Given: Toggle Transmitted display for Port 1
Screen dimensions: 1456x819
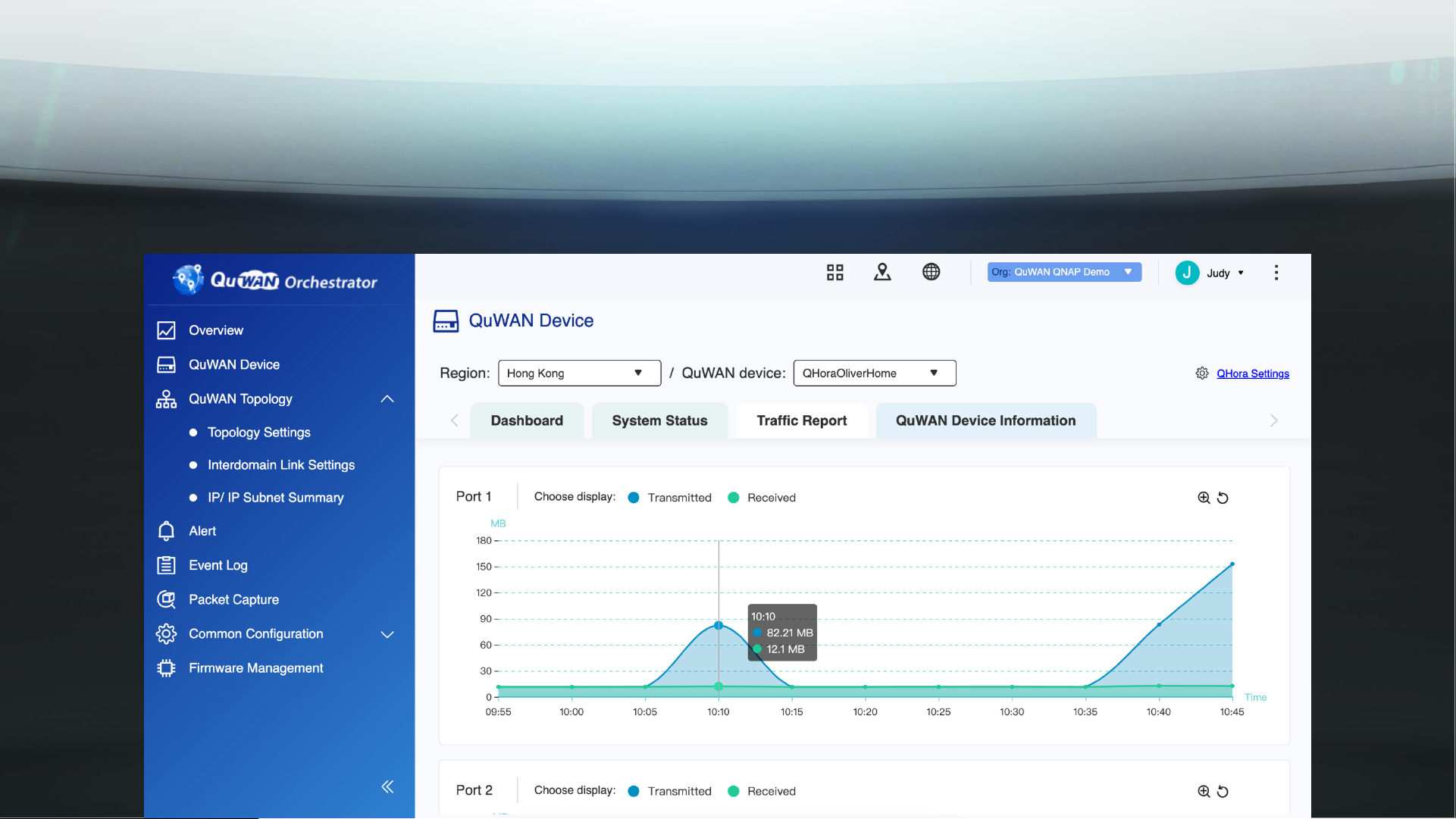Looking at the screenshot, I should (669, 498).
